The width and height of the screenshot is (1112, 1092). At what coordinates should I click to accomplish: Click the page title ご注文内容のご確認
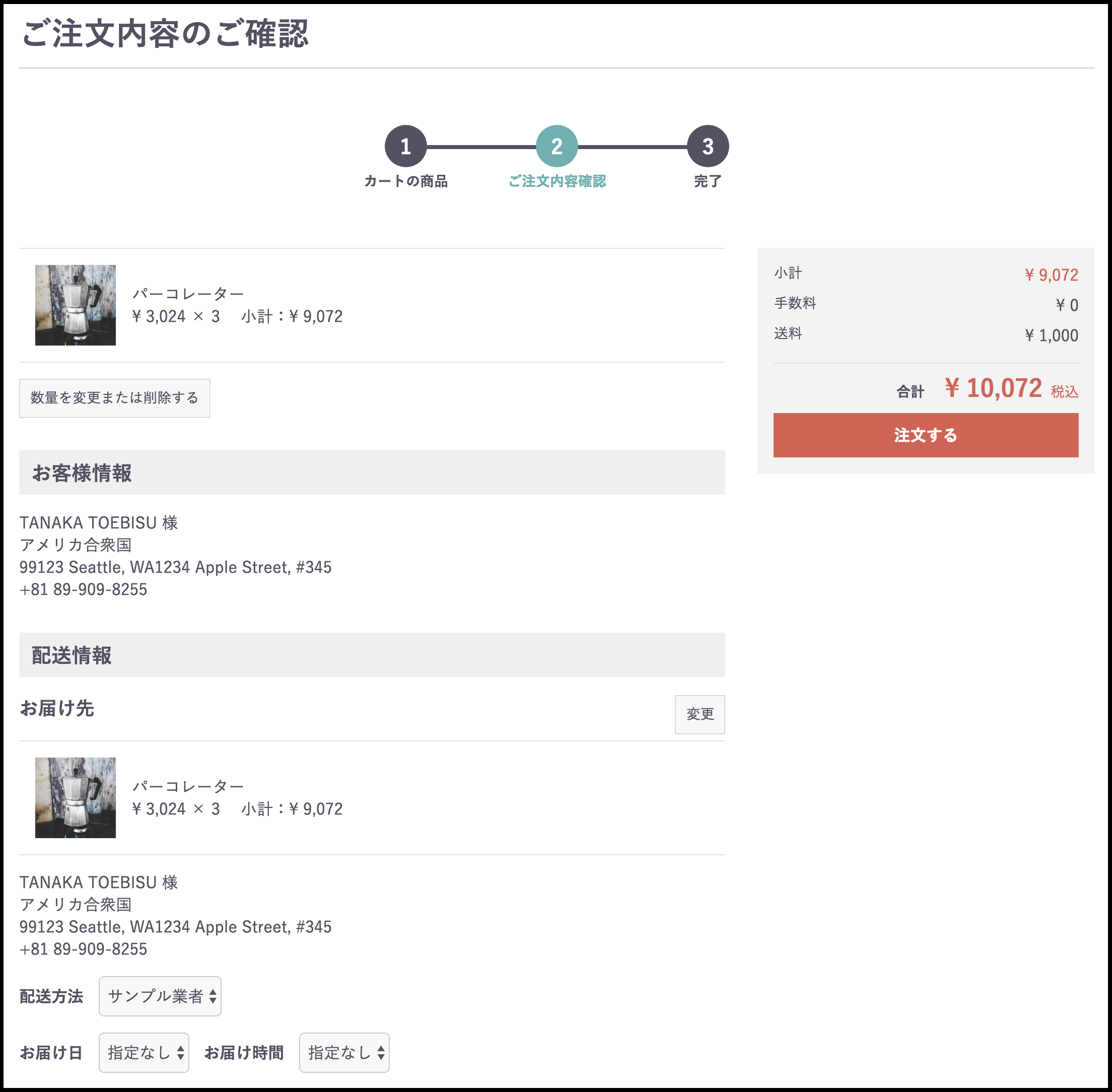click(x=165, y=34)
